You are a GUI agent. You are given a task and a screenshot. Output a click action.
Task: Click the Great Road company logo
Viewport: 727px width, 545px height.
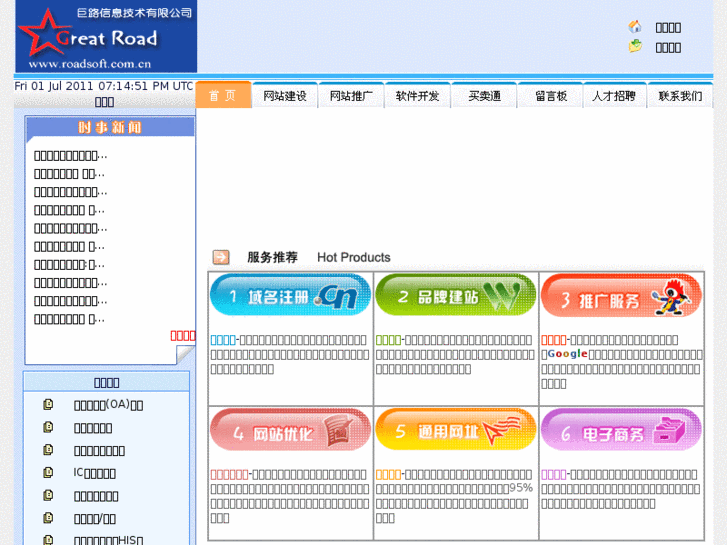[x=106, y=36]
